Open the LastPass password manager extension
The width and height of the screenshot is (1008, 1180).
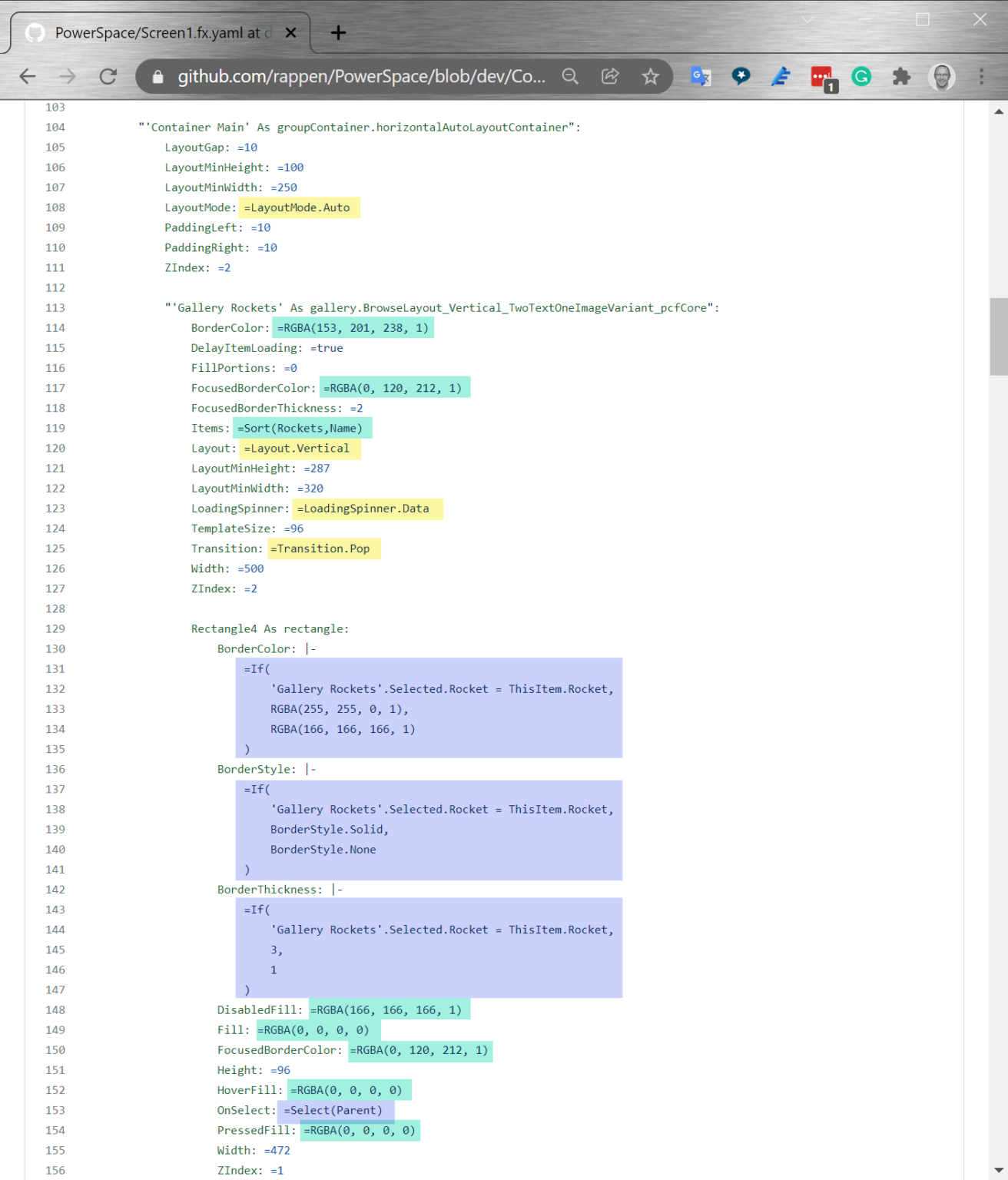click(x=822, y=76)
